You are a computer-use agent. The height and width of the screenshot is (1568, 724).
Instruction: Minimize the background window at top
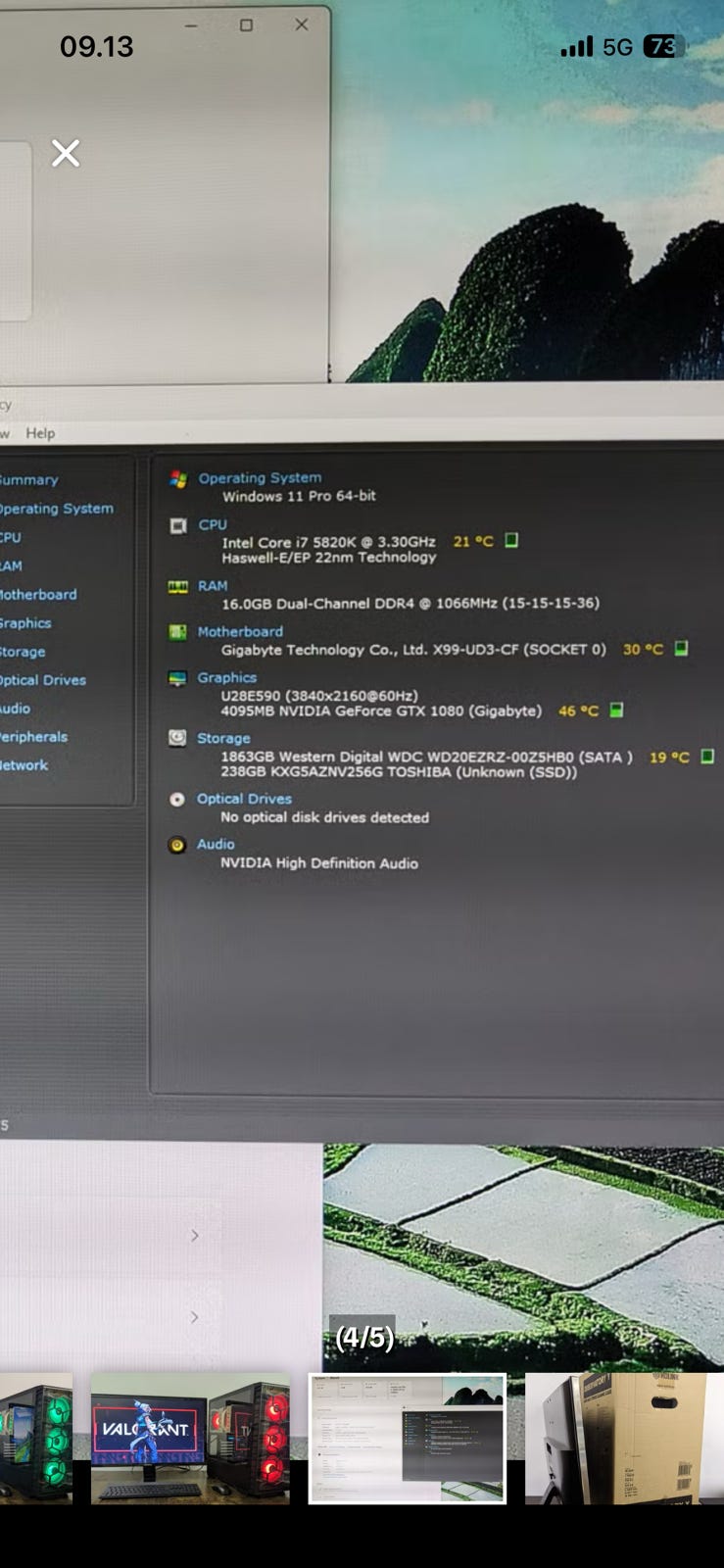click(x=191, y=25)
